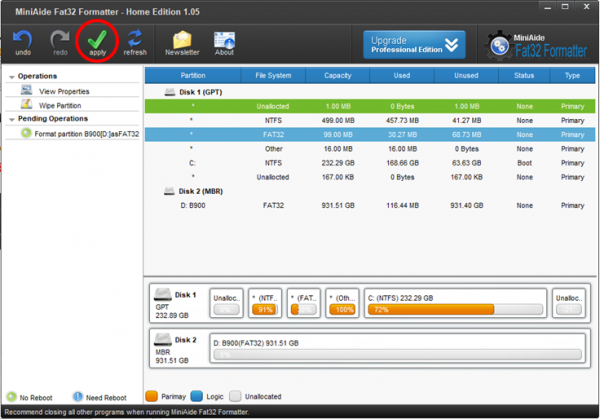Expand the Upgrade Professional Edition chevron
Image resolution: width=600 pixels, height=419 pixels.
452,44
